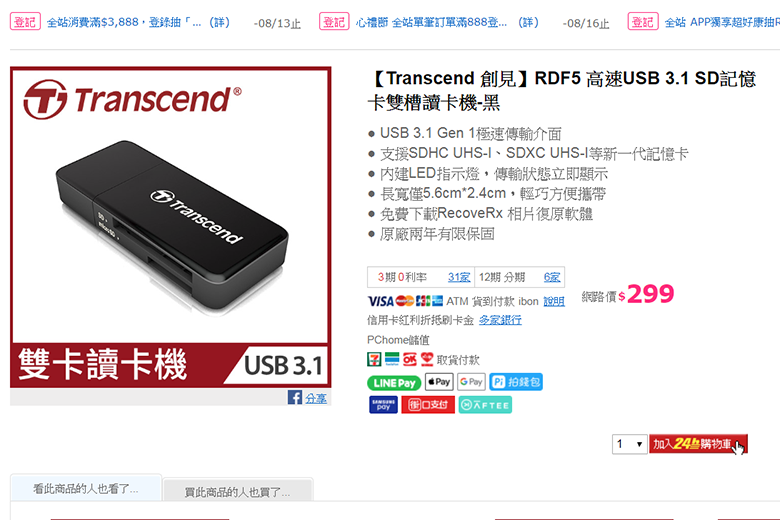Open the 說明 payment explanation link
This screenshot has width=780, height=520.
pos(554,302)
